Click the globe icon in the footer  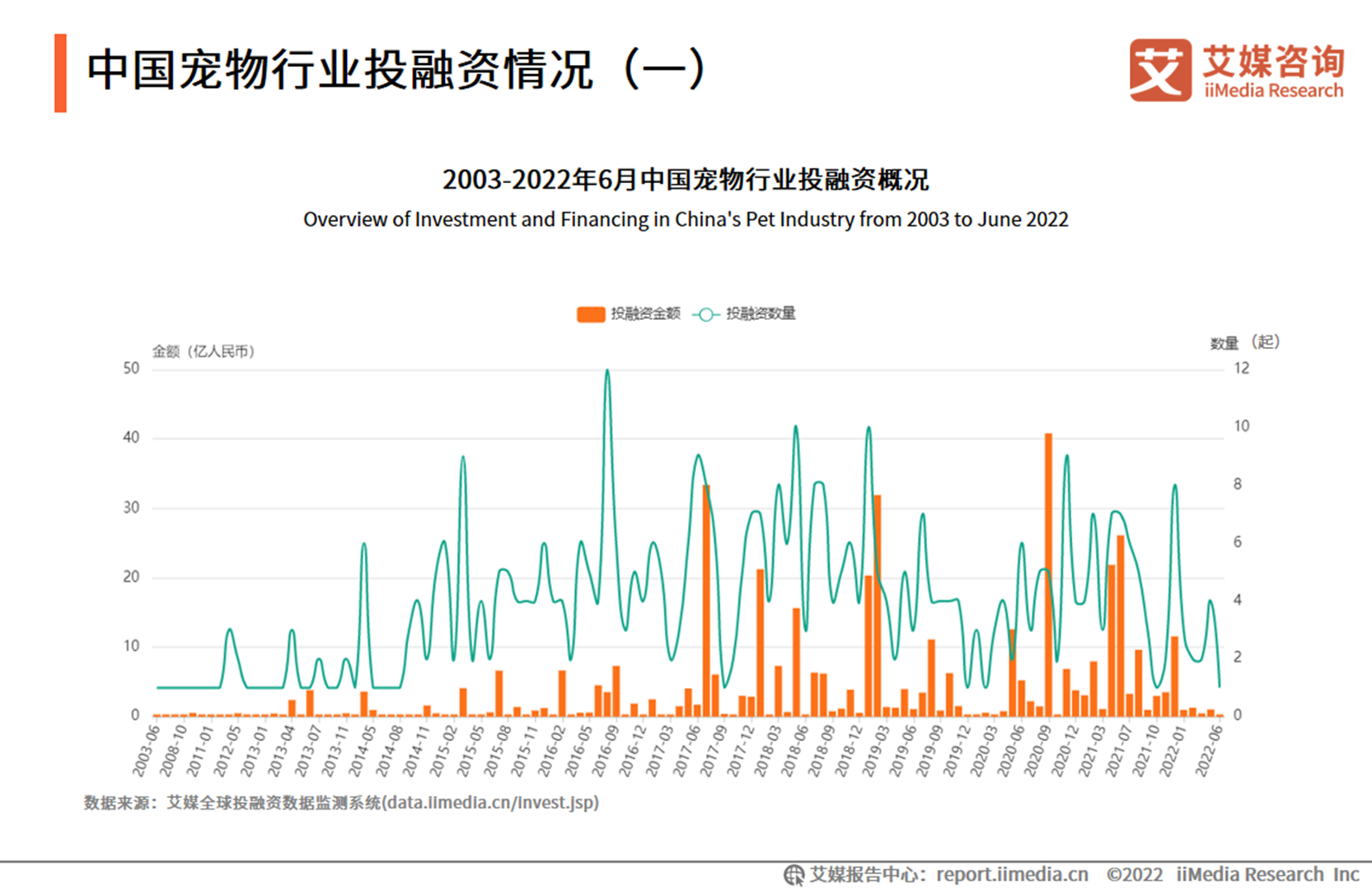coord(794,875)
